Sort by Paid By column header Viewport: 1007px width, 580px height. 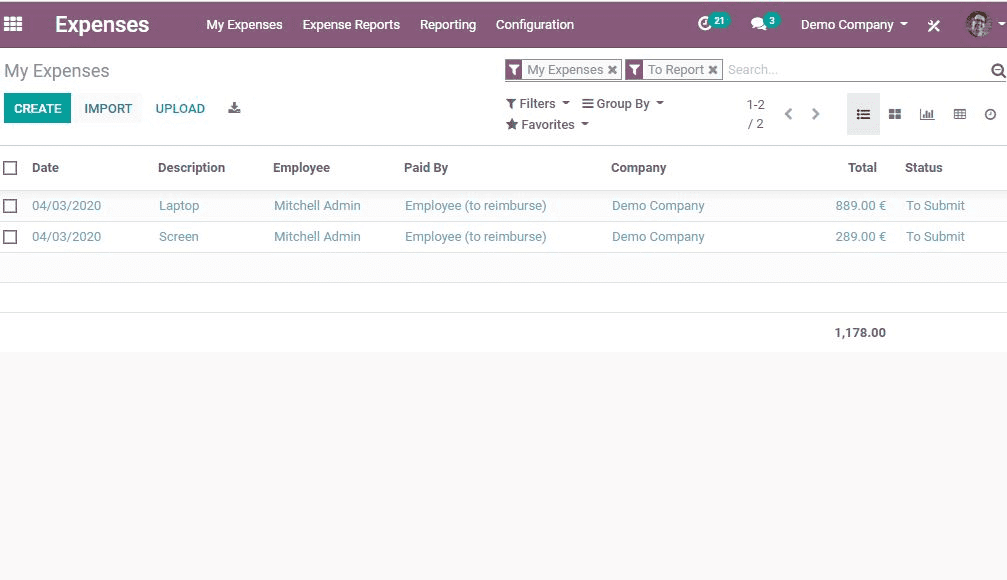coord(426,168)
